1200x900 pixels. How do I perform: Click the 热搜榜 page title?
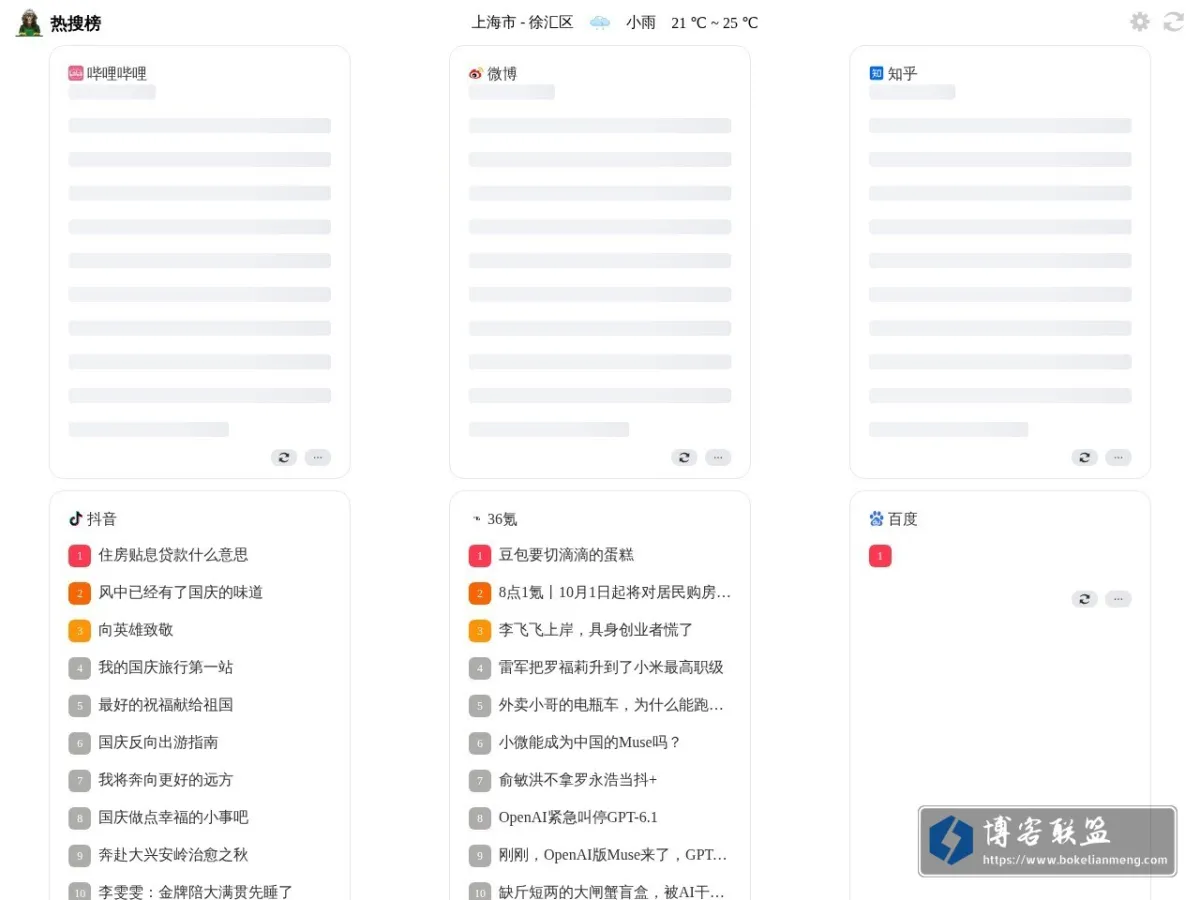click(76, 23)
